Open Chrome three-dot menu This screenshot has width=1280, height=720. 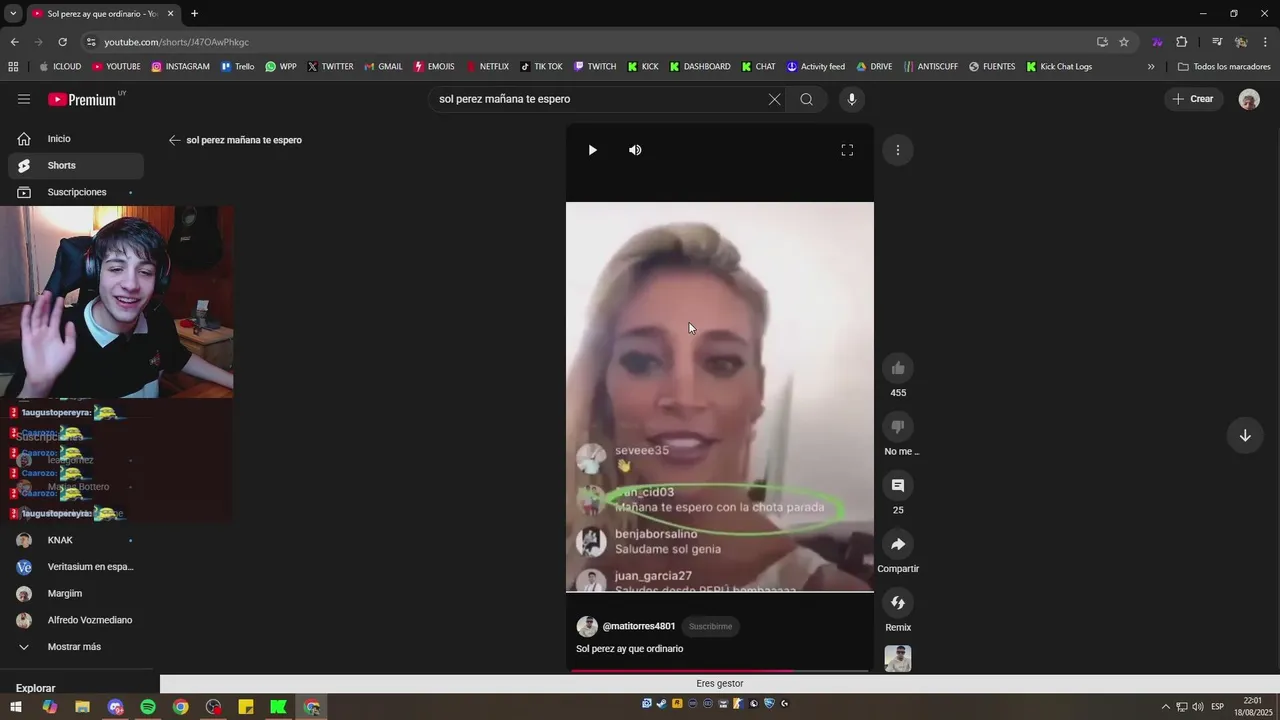pos(1266,42)
